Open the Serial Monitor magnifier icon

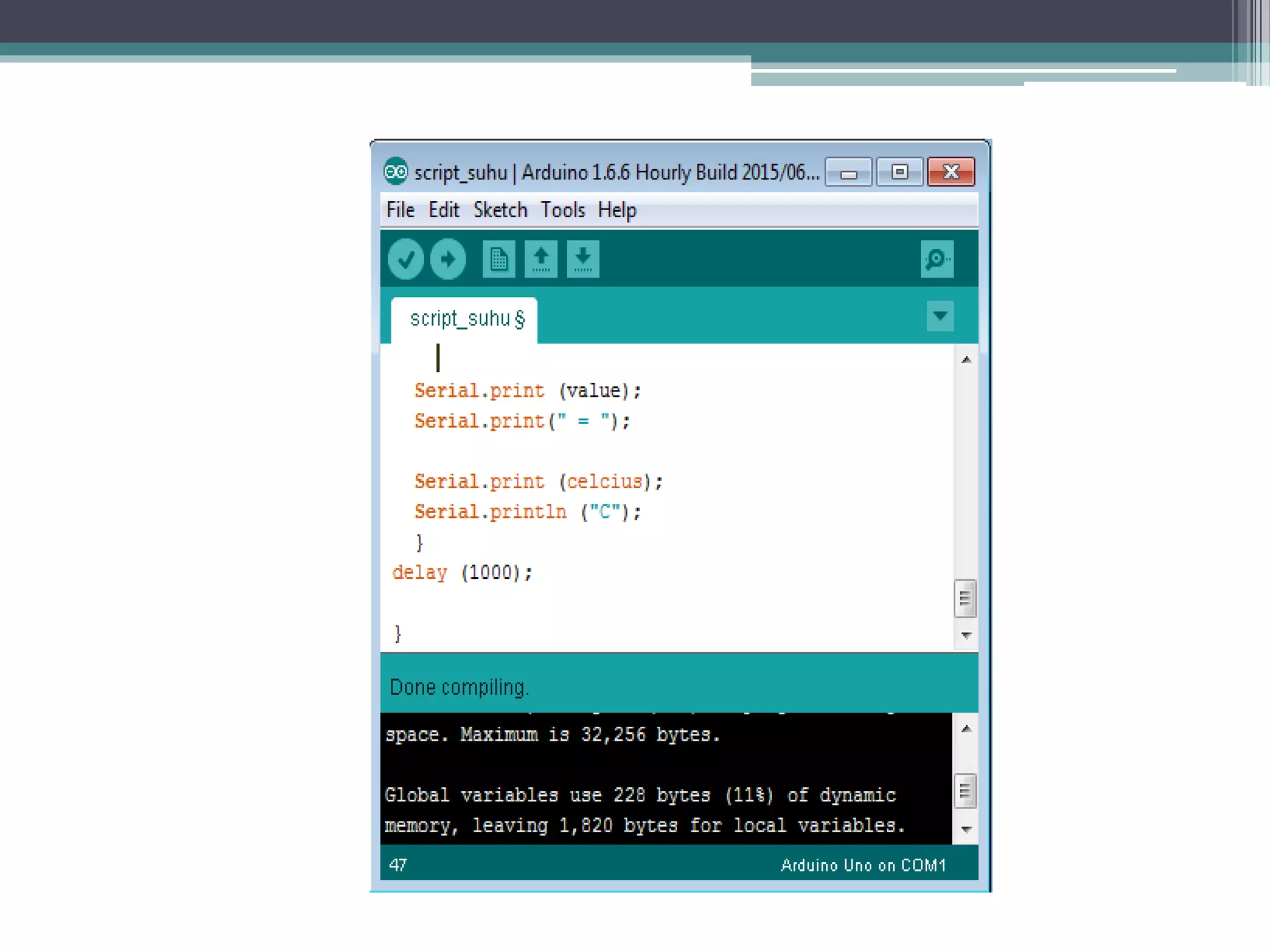tap(936, 258)
